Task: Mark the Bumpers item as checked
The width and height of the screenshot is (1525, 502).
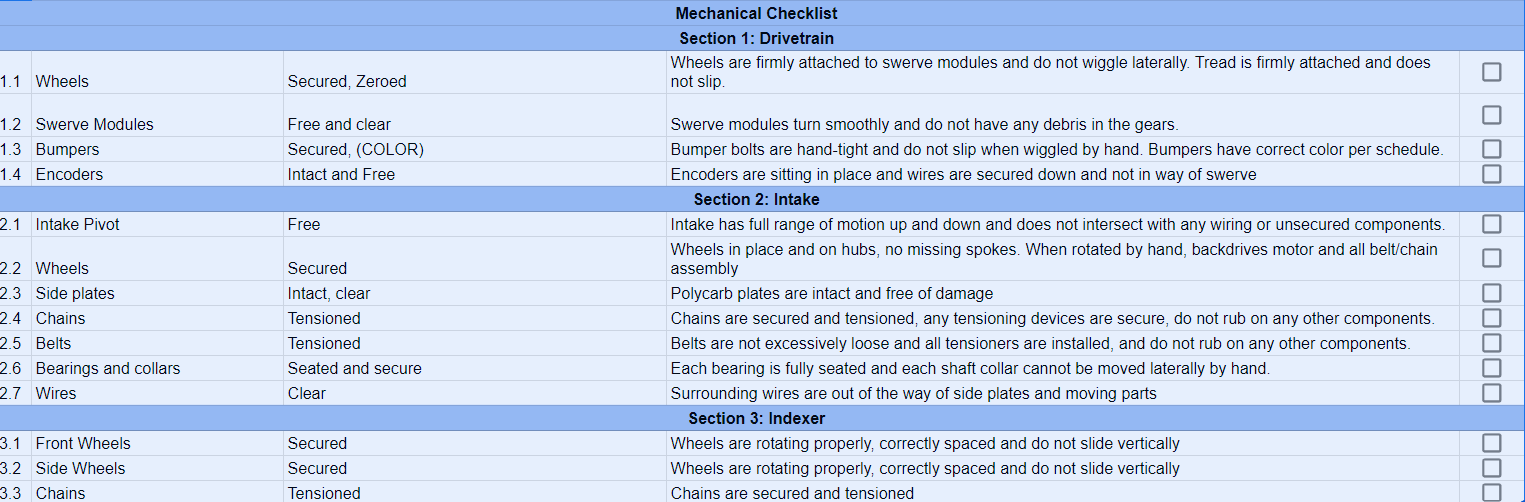Action: [x=1491, y=149]
